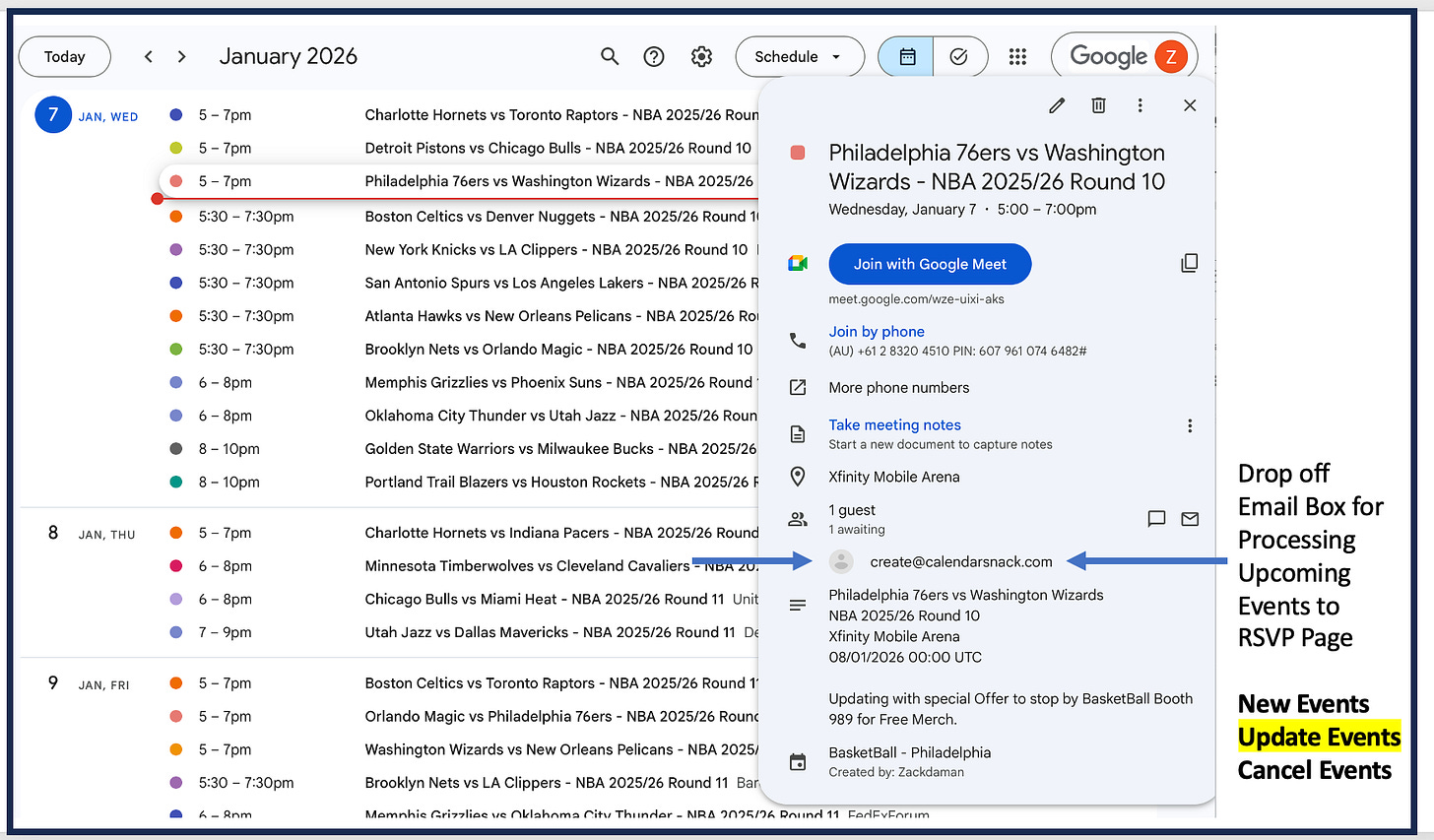The image size is (1434, 840).
Task: Open chat with guests icon
Action: tap(1157, 519)
